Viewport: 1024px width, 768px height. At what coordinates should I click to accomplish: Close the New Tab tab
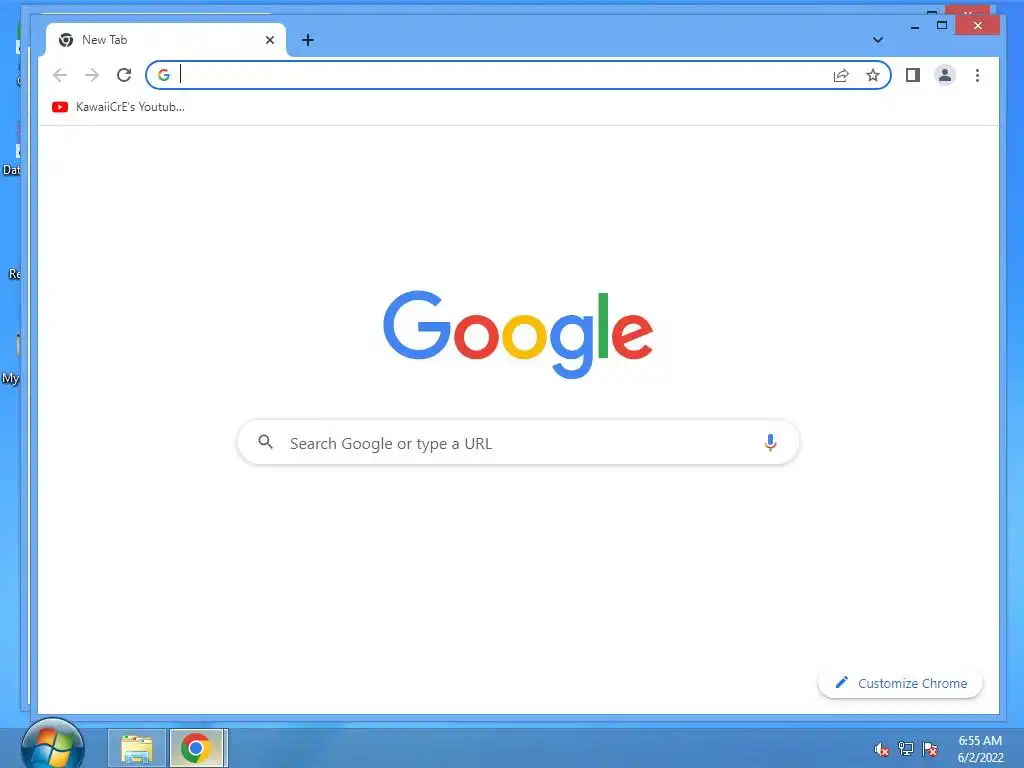click(x=270, y=40)
